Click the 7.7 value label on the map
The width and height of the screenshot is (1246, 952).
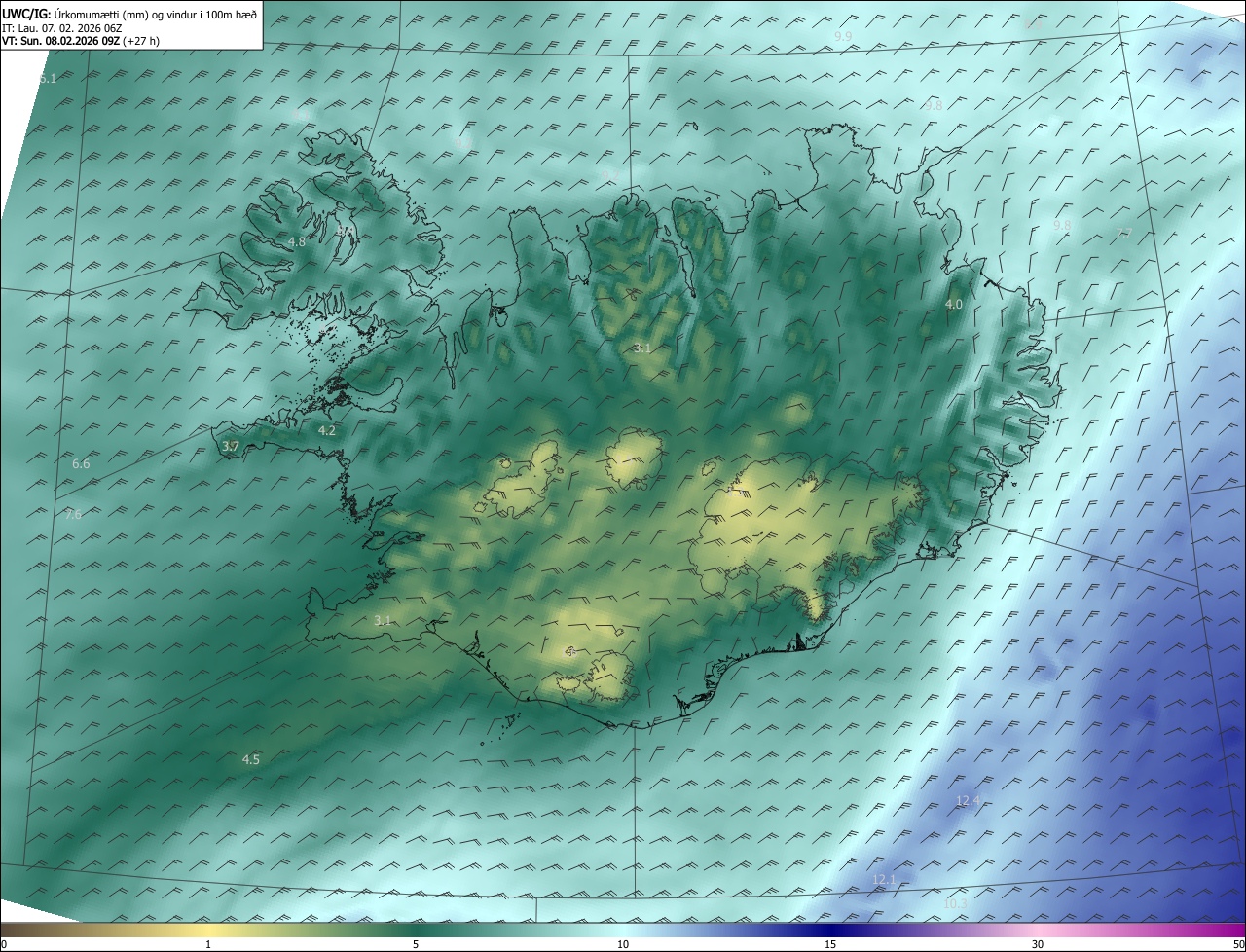click(x=1124, y=233)
